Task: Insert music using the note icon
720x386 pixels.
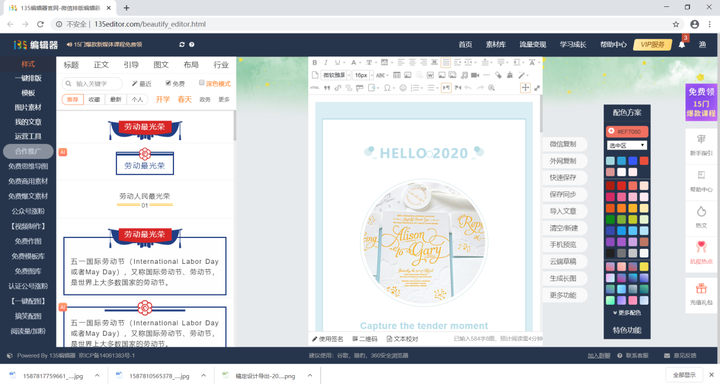Action: [x=465, y=75]
